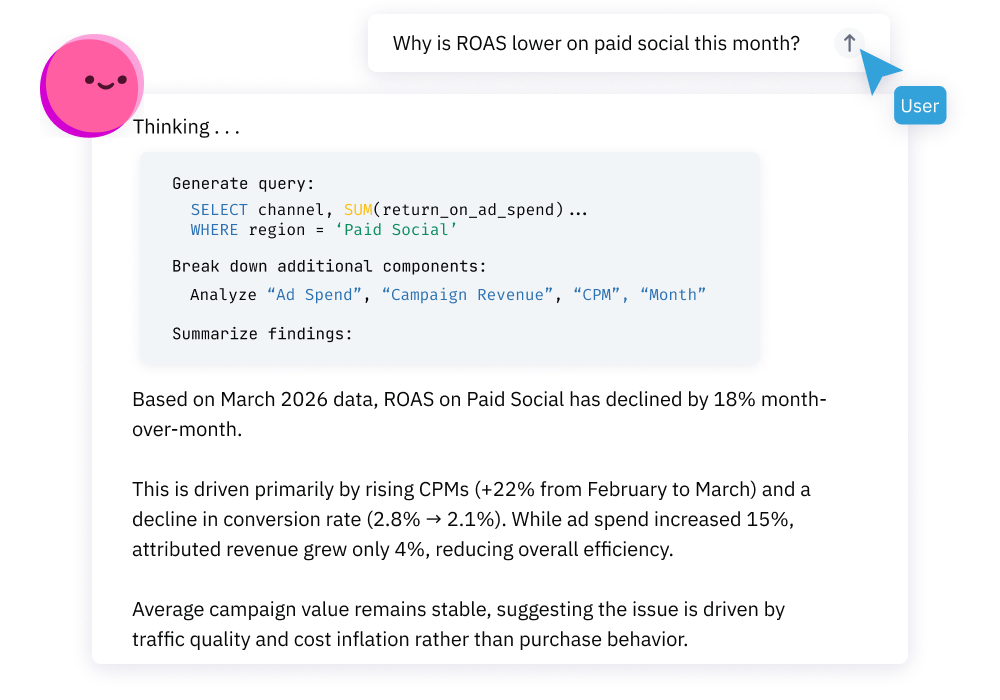1000x700 pixels.
Task: Click the SUM function in query
Action: tap(358, 210)
